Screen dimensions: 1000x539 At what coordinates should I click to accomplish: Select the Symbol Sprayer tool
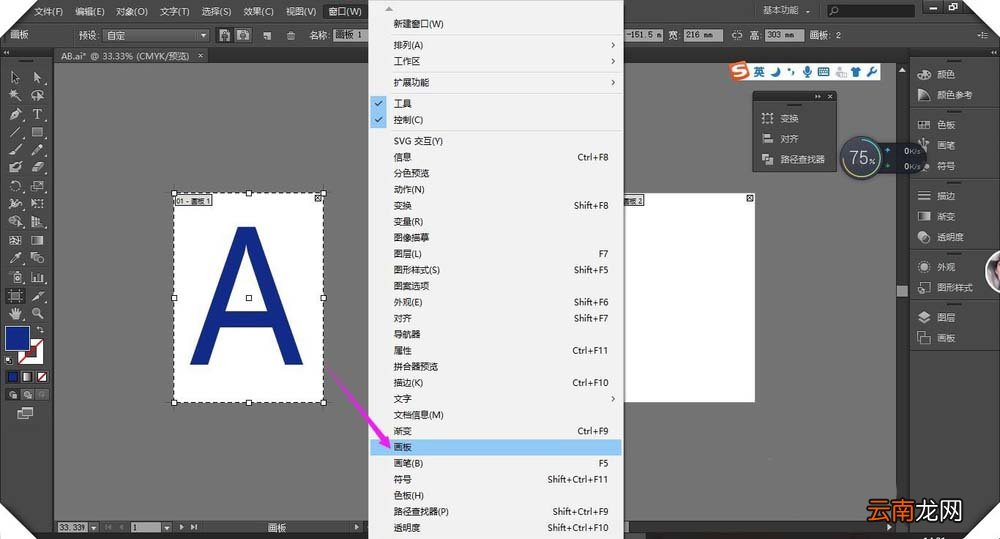[x=15, y=277]
